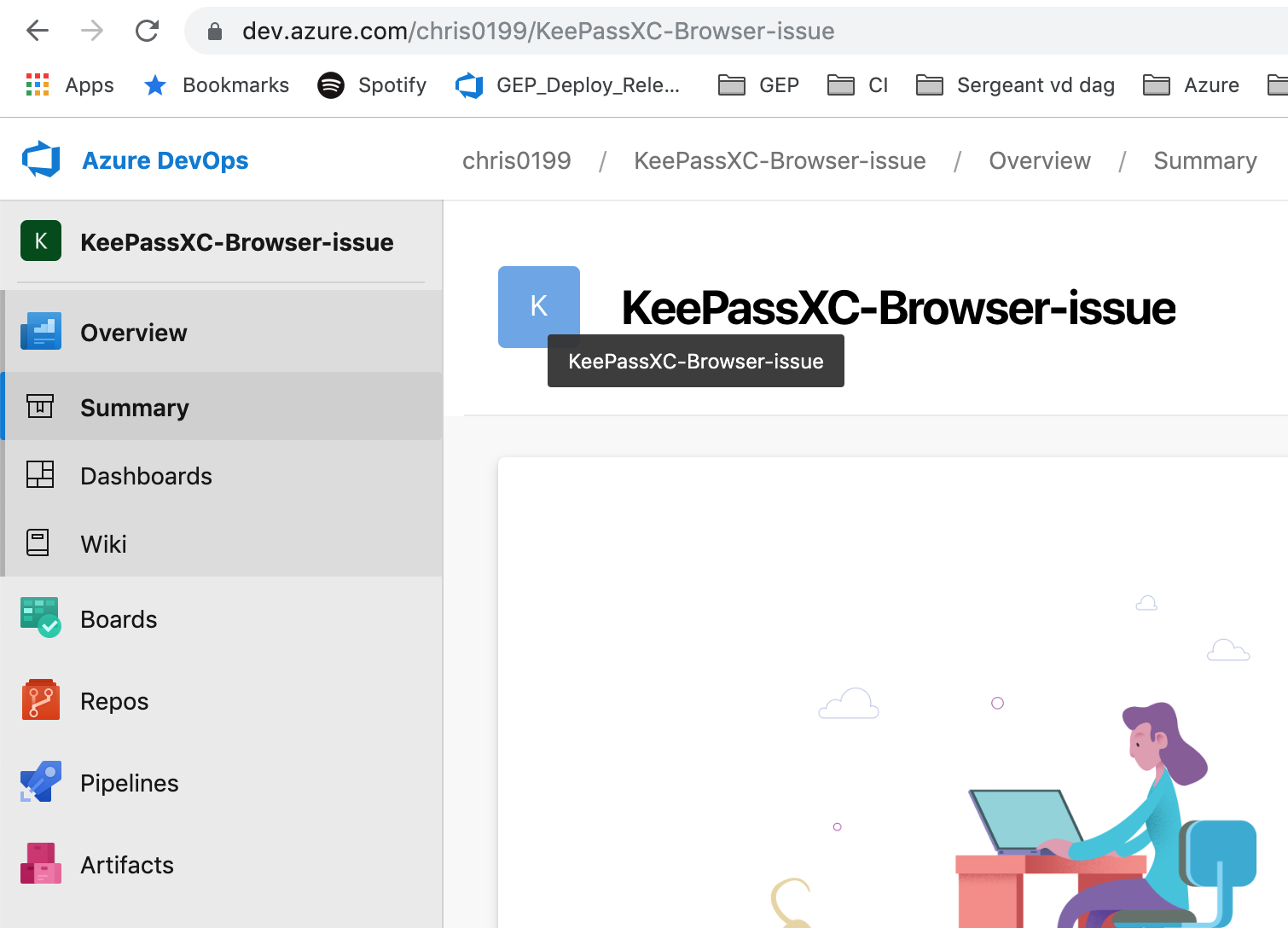
Task: Click the blue K project tile
Action: click(538, 306)
